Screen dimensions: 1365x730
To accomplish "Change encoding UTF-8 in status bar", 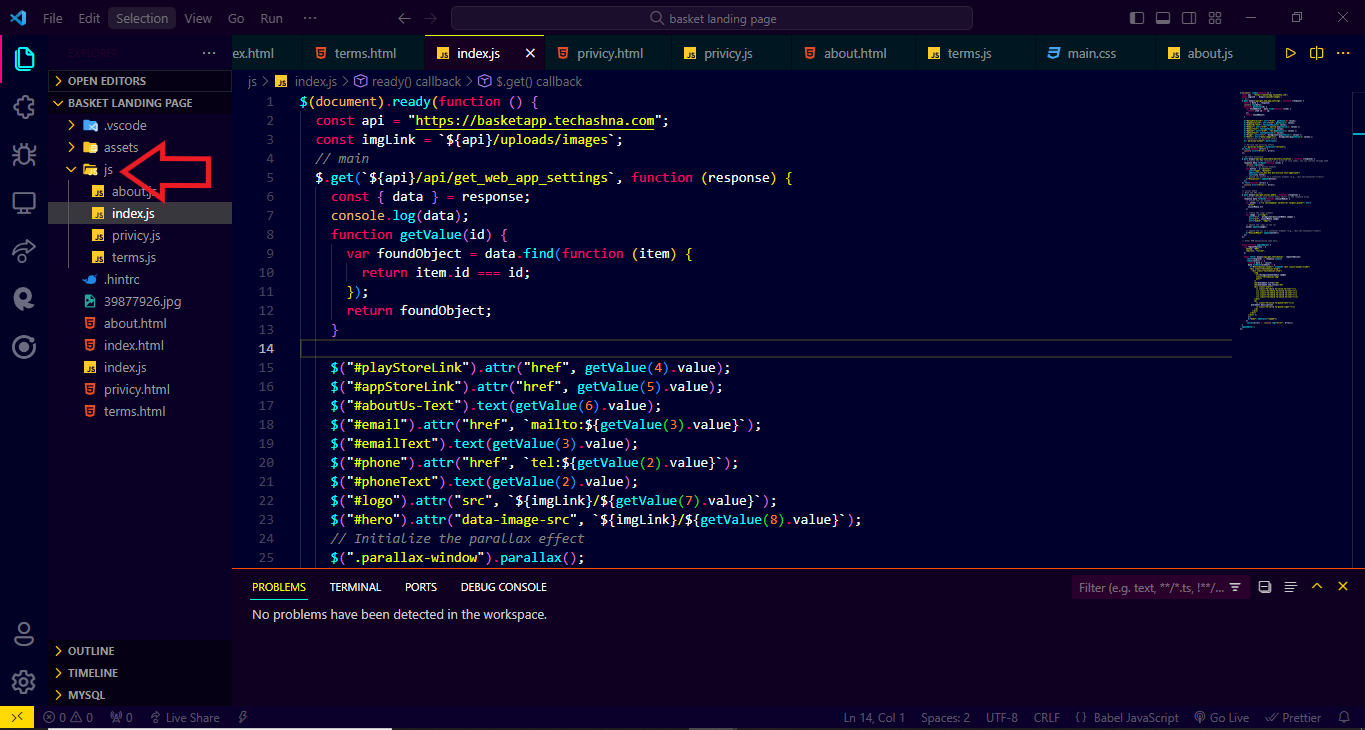I will 1002,717.
